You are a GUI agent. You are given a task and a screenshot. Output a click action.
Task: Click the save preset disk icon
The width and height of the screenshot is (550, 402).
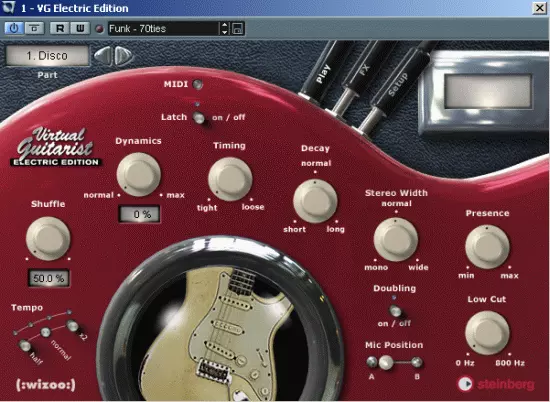238,29
